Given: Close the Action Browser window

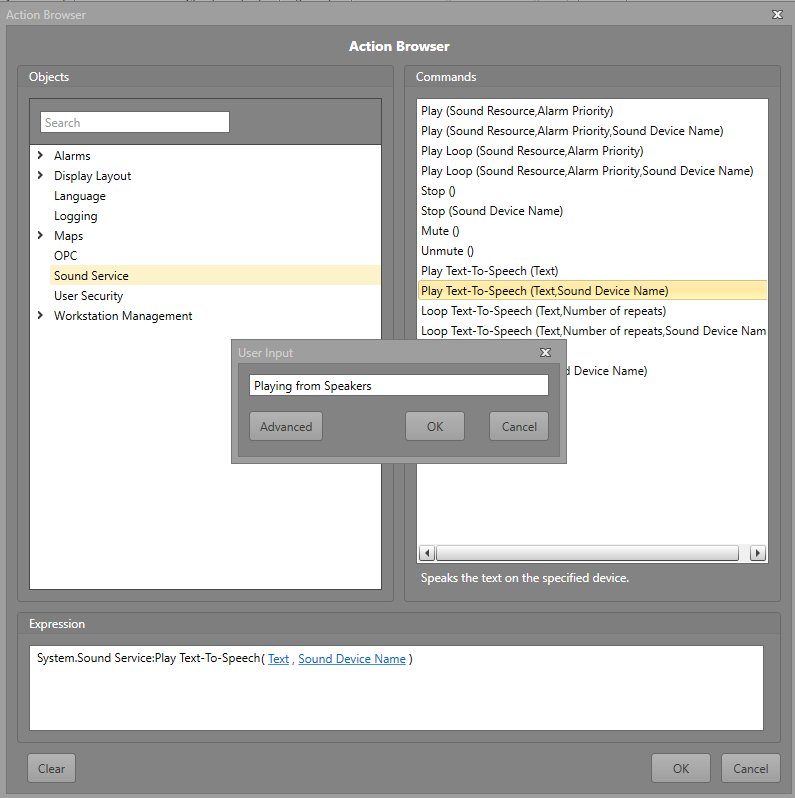Looking at the screenshot, I should click(777, 15).
